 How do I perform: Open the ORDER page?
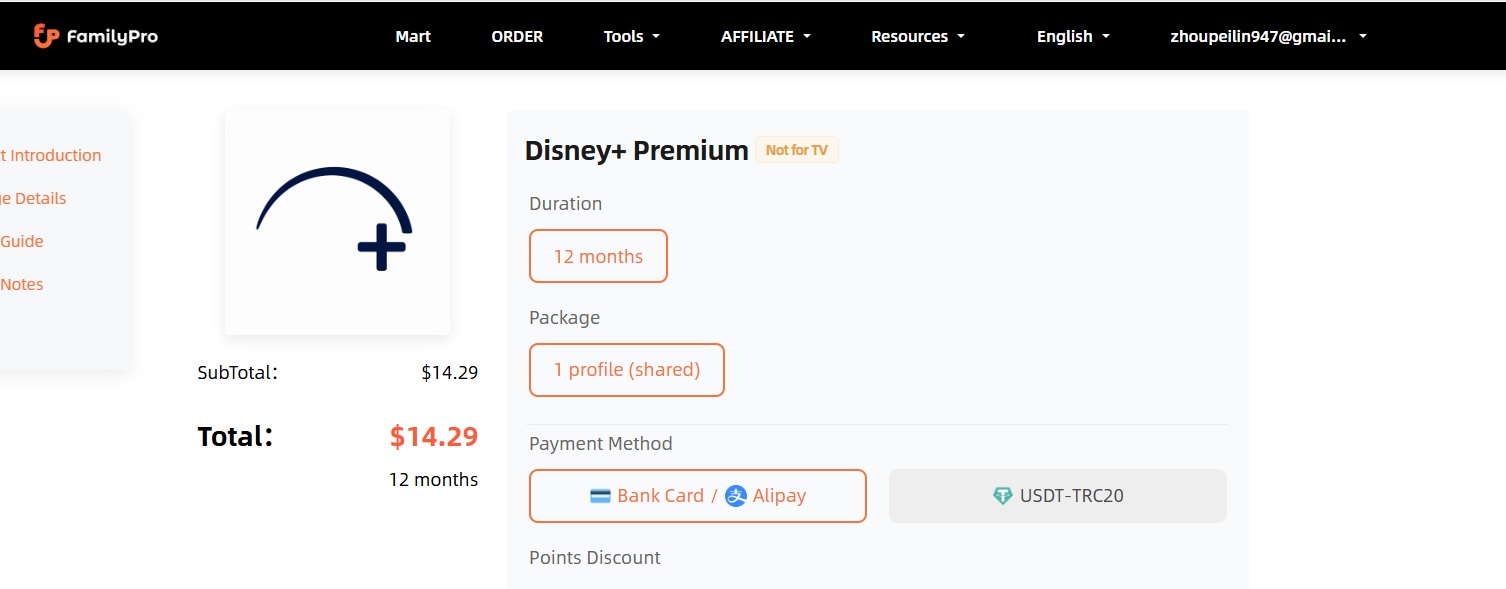(517, 36)
